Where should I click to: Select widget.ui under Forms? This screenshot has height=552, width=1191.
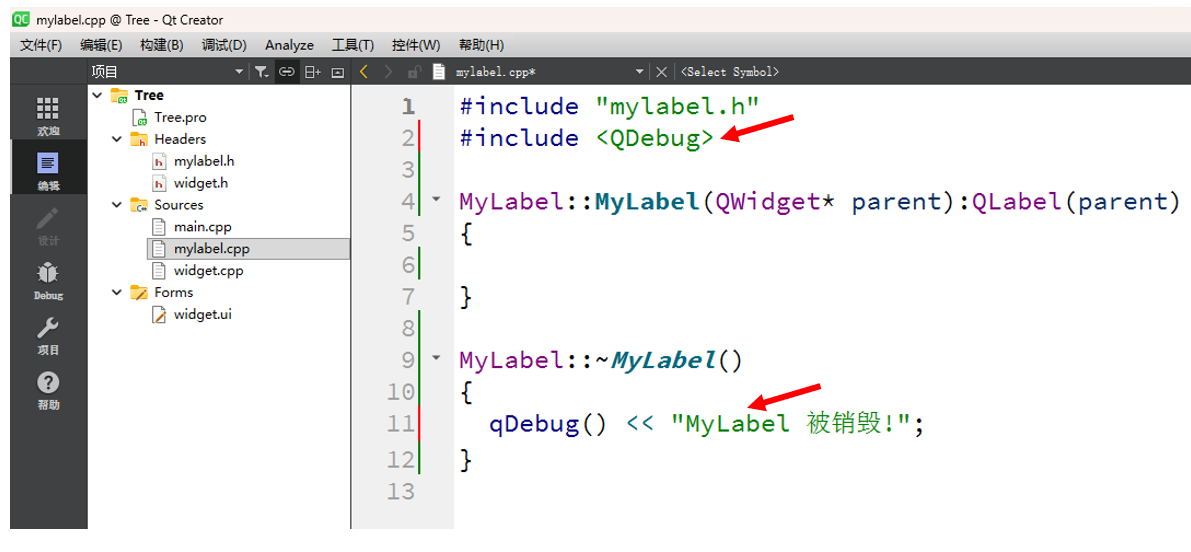(203, 314)
